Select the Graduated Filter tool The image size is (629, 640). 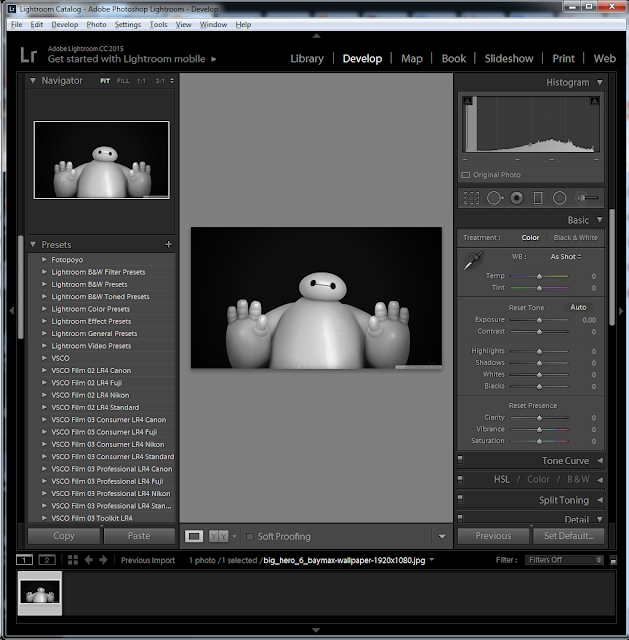click(x=538, y=198)
